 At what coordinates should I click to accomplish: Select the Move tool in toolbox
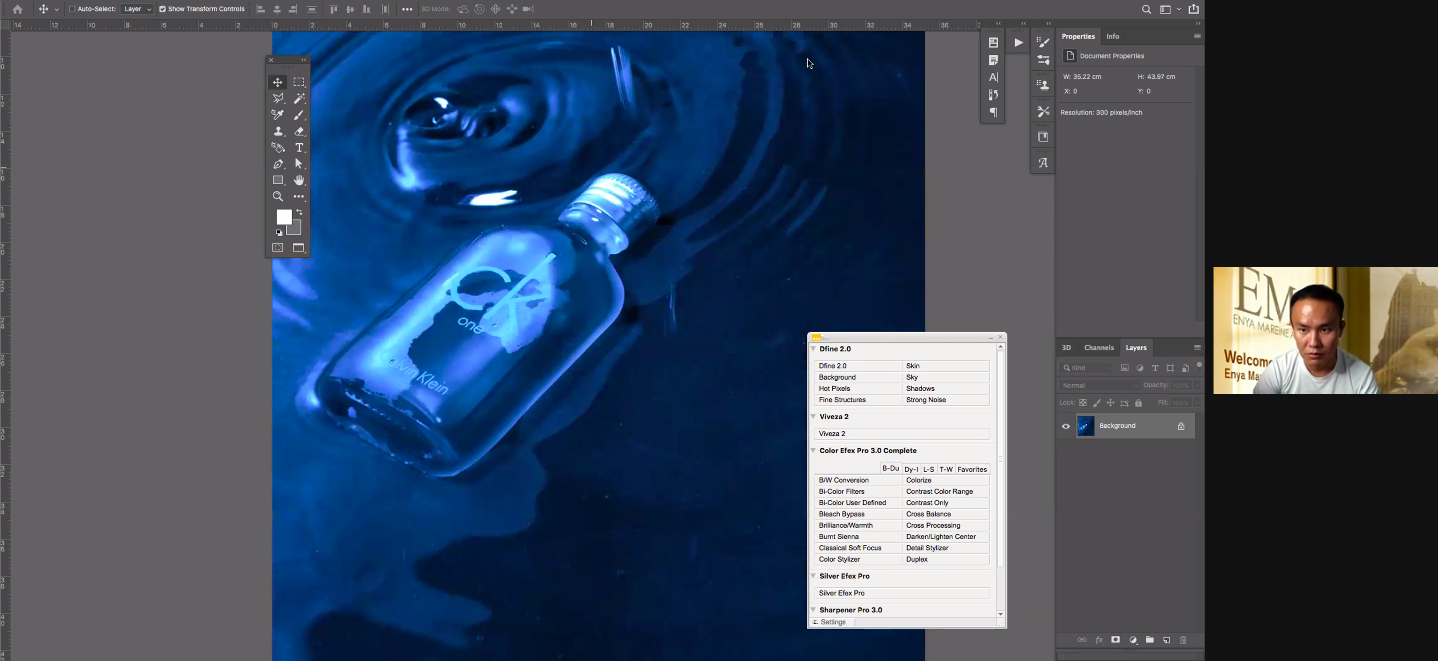pos(278,82)
